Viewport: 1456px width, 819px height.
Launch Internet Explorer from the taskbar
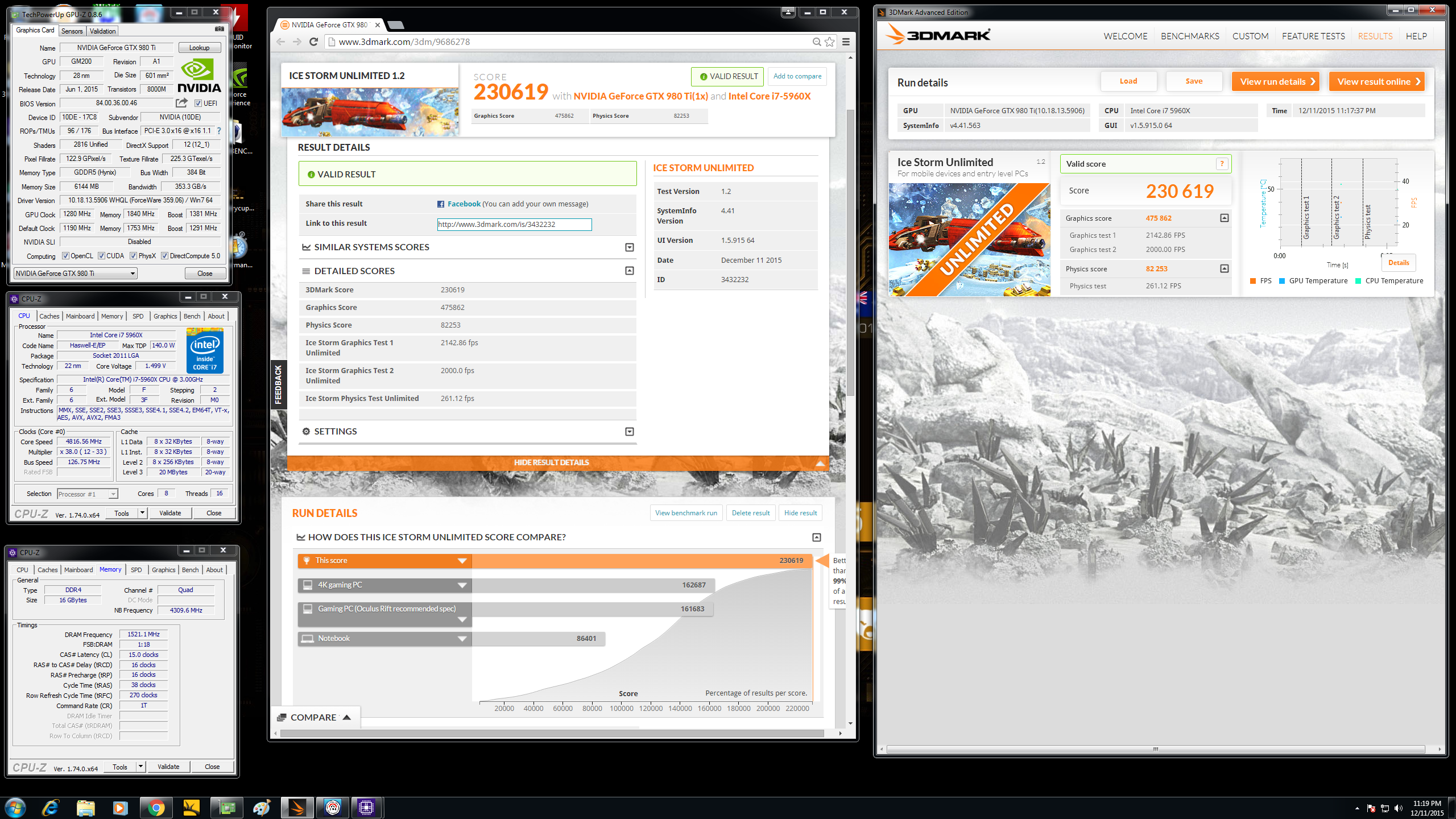pos(51,808)
